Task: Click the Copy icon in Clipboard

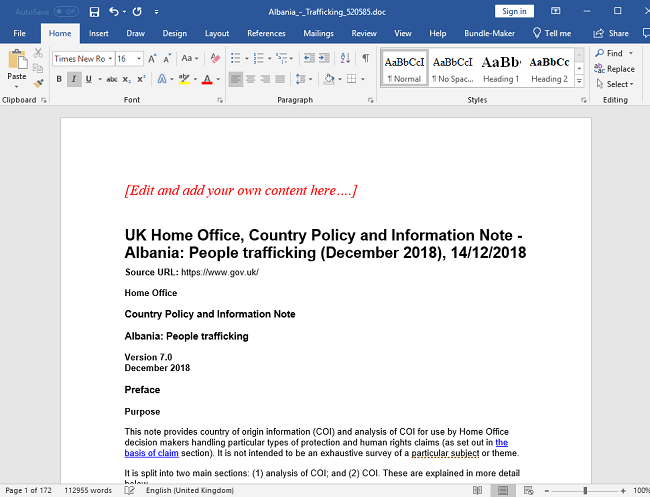Action: (x=38, y=68)
